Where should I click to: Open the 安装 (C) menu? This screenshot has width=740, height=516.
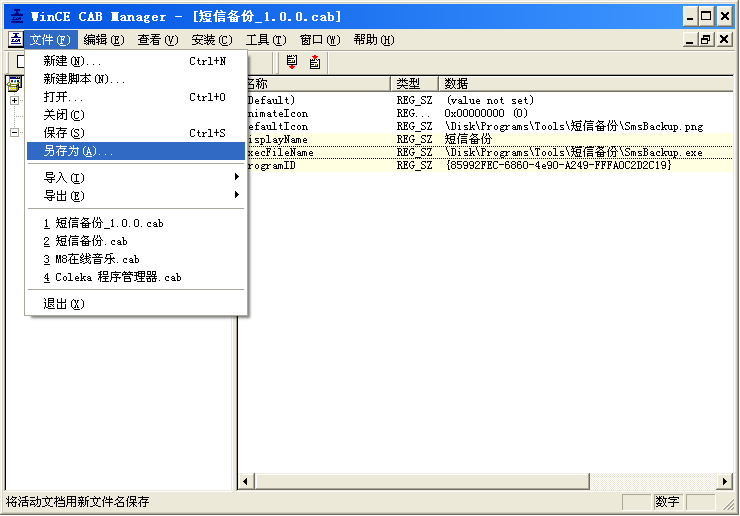point(212,40)
